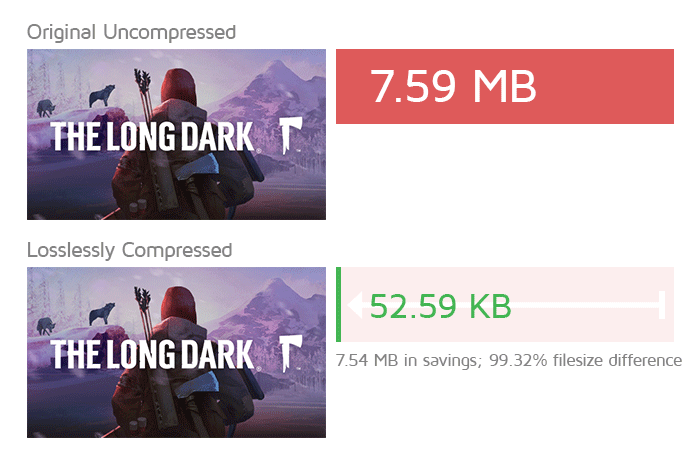Click the Lossless Compressed thumbnail image
698x465 pixels.
pos(176,352)
